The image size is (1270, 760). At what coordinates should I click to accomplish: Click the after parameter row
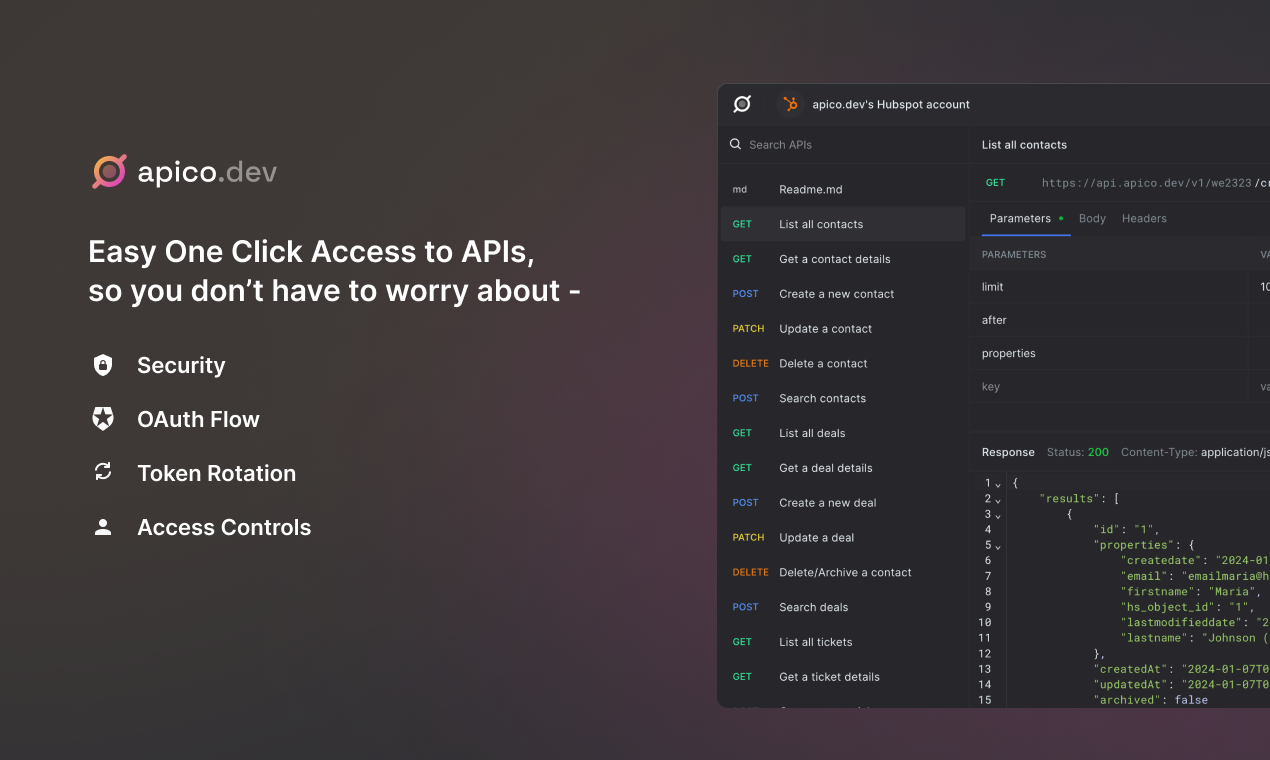click(1120, 320)
